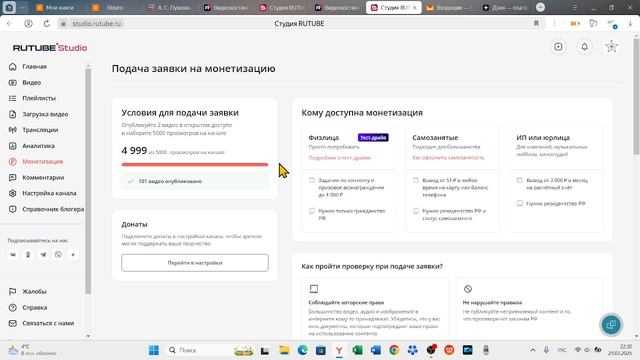Open File Explorer from taskbar
640x360 pixels.
click(284, 350)
